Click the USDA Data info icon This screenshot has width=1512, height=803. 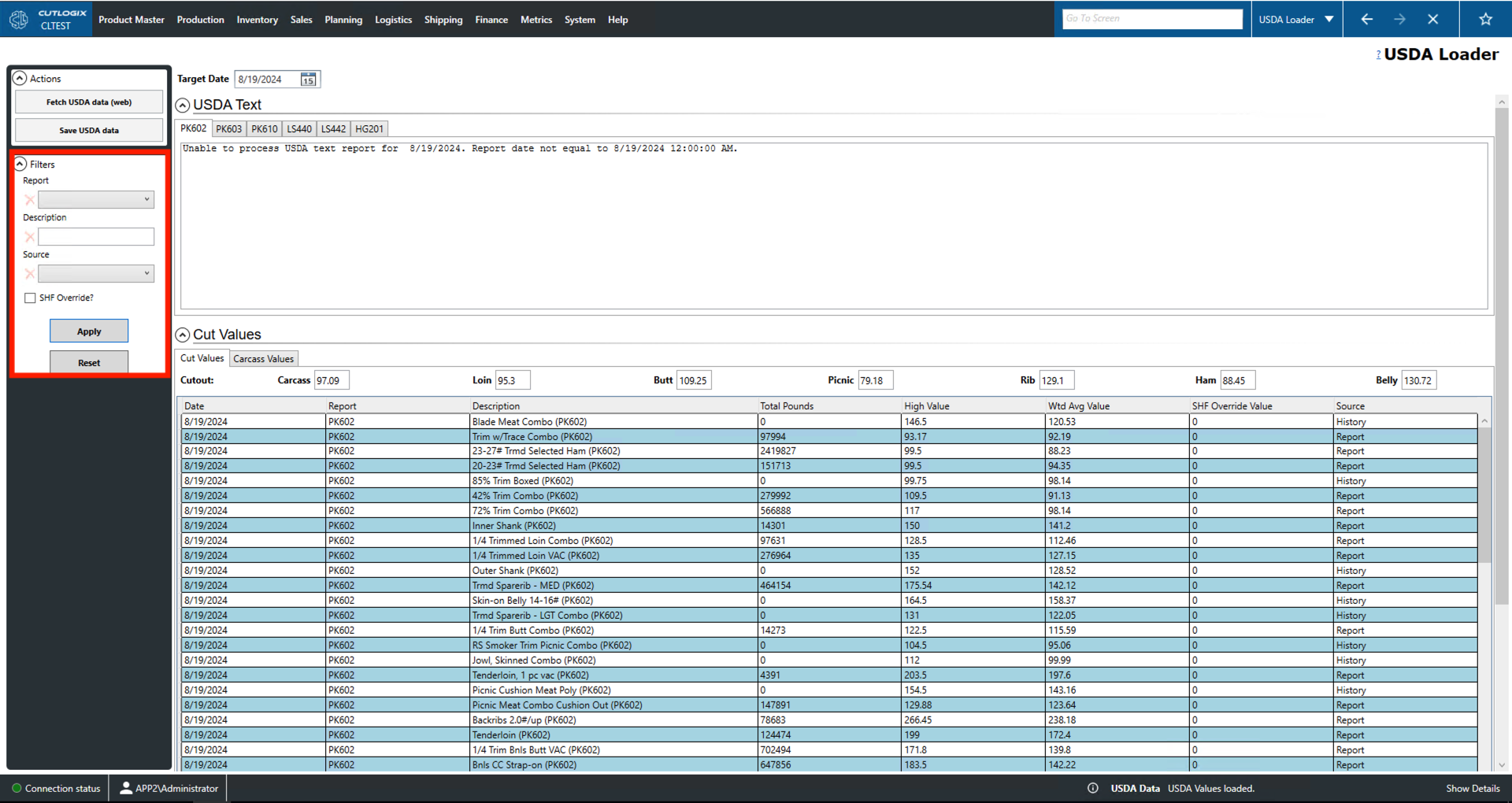pos(1092,788)
